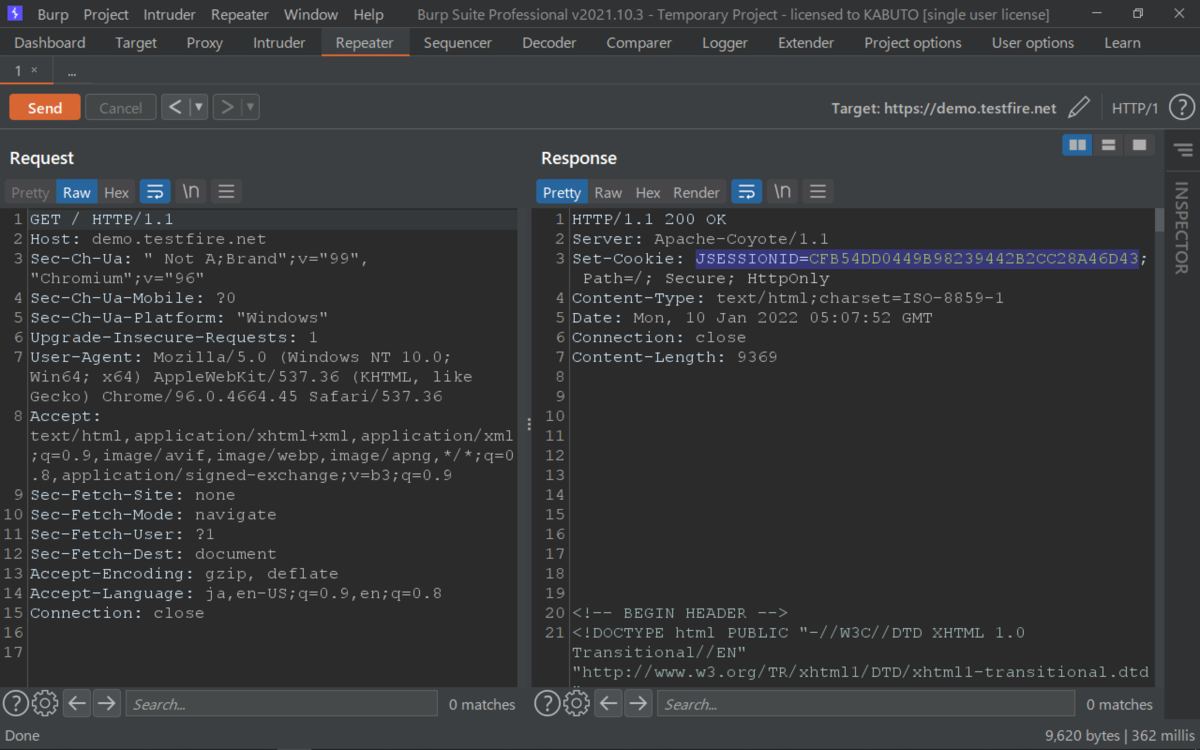Click the Response search input field
Screen dimensions: 1200x750
click(x=866, y=704)
